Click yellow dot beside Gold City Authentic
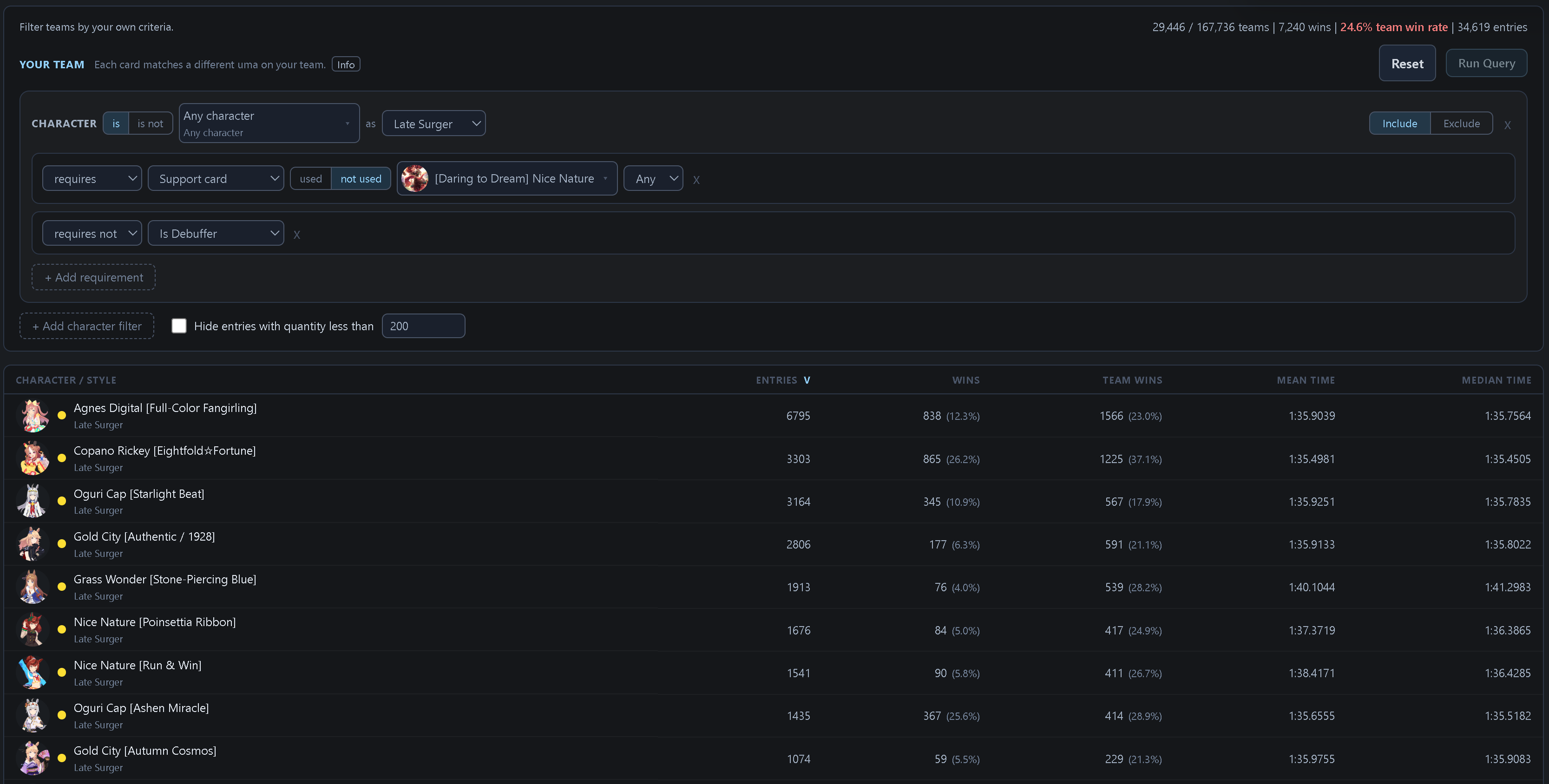The image size is (1549, 784). 61,543
